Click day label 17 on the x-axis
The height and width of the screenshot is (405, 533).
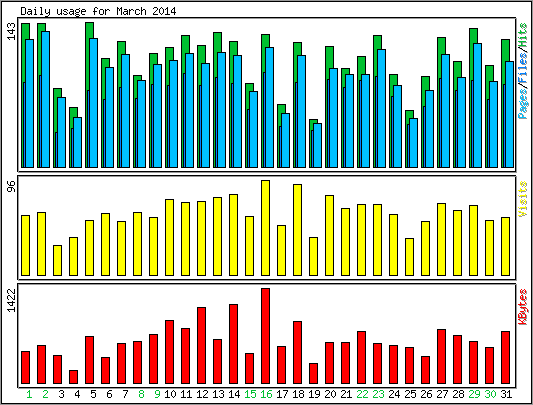(x=282, y=394)
